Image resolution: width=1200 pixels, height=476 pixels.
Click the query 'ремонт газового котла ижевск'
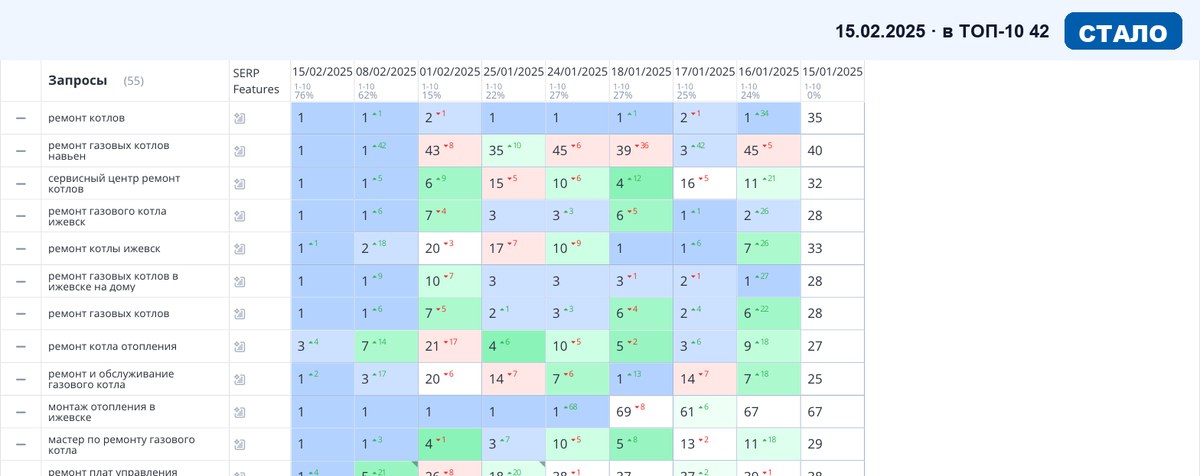[x=107, y=216]
